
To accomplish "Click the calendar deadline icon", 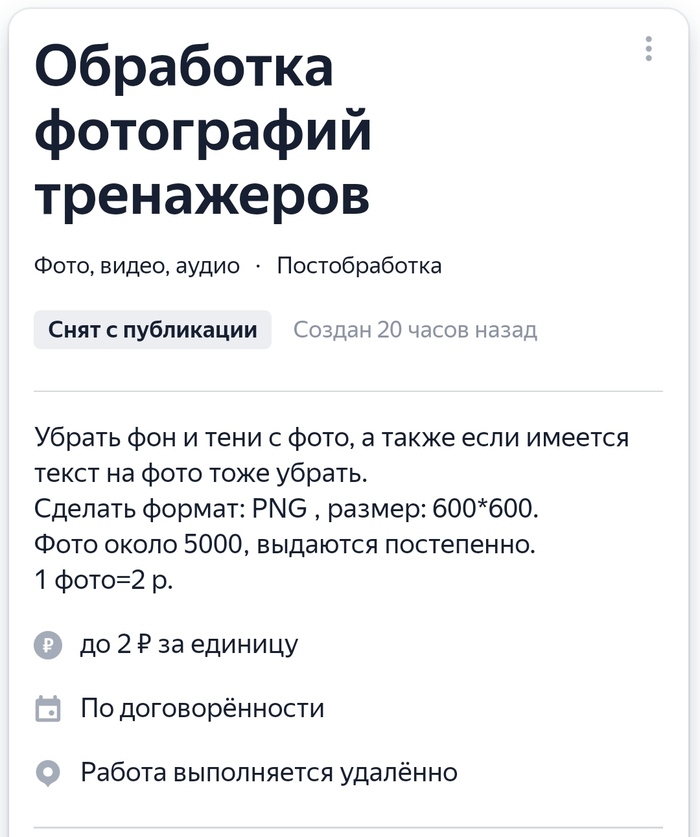I will (x=48, y=709).
